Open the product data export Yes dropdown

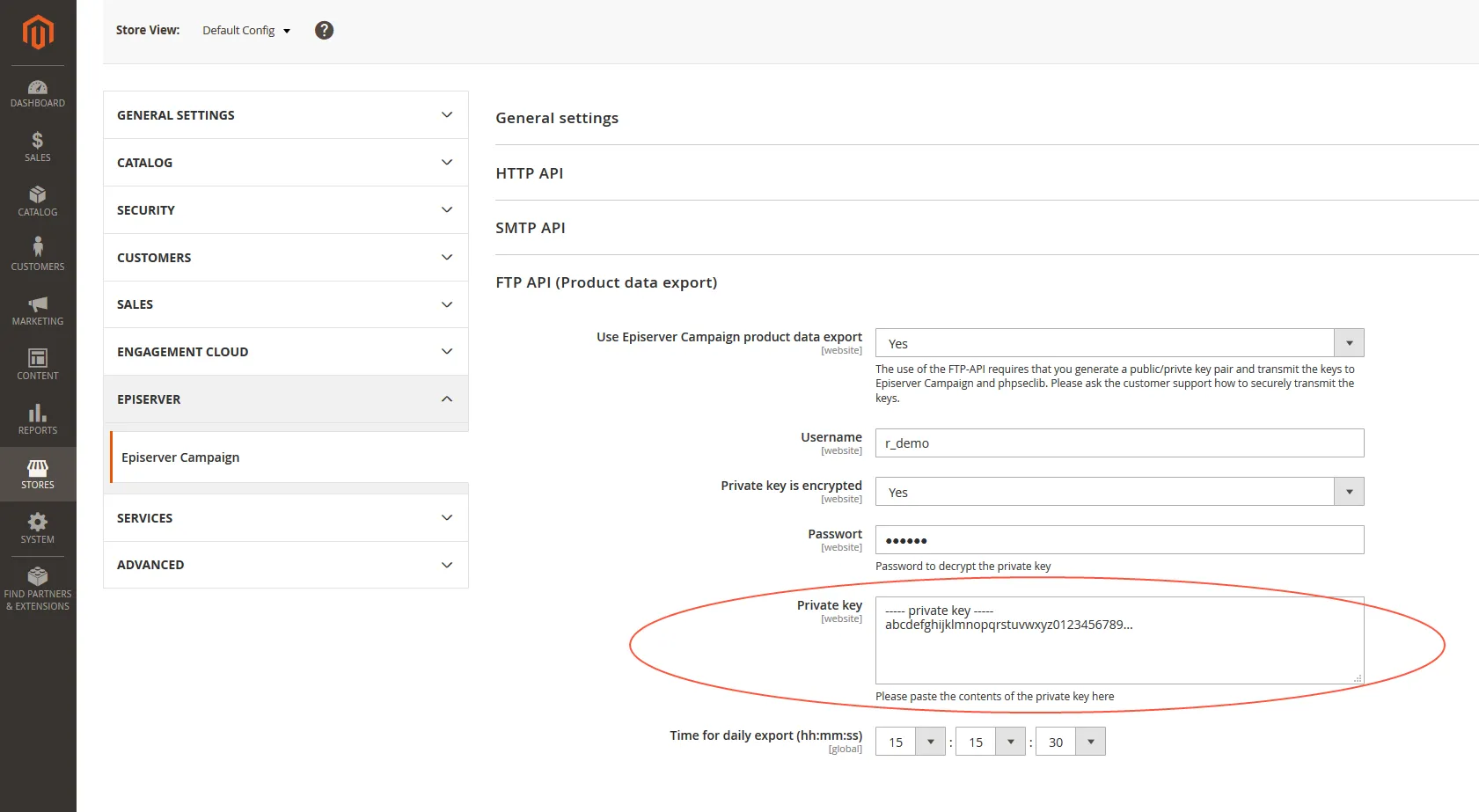[1119, 343]
